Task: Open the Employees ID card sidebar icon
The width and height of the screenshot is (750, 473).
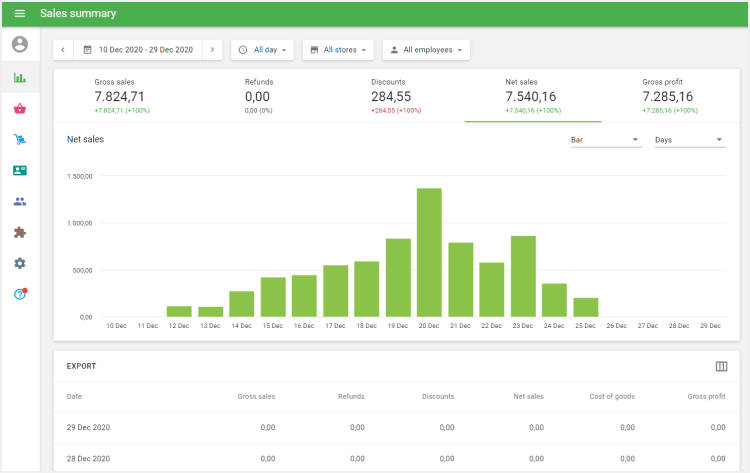Action: 20,171
